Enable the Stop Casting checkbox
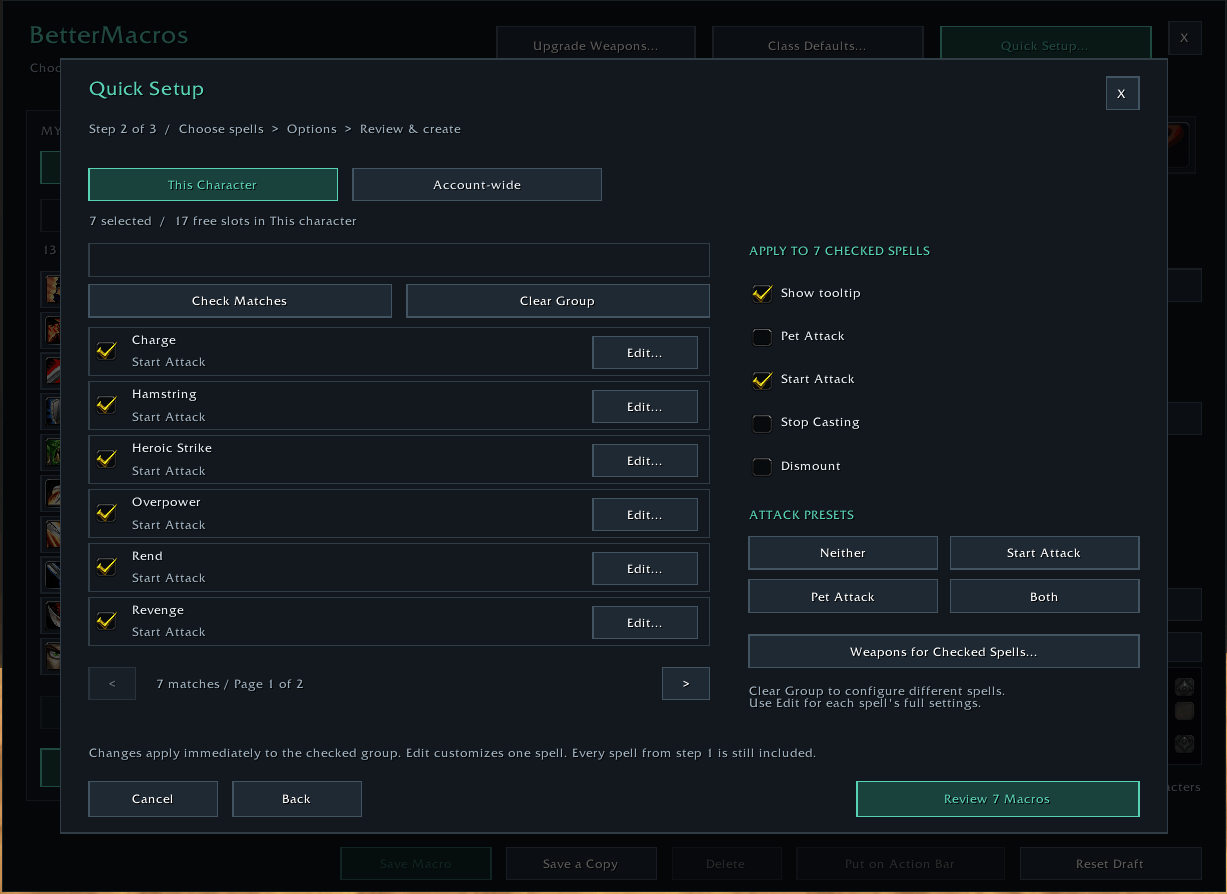 point(762,423)
